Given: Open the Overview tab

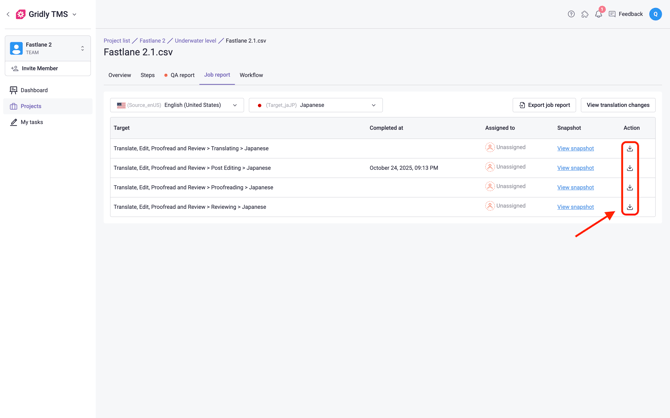Looking at the screenshot, I should pyautogui.click(x=119, y=75).
